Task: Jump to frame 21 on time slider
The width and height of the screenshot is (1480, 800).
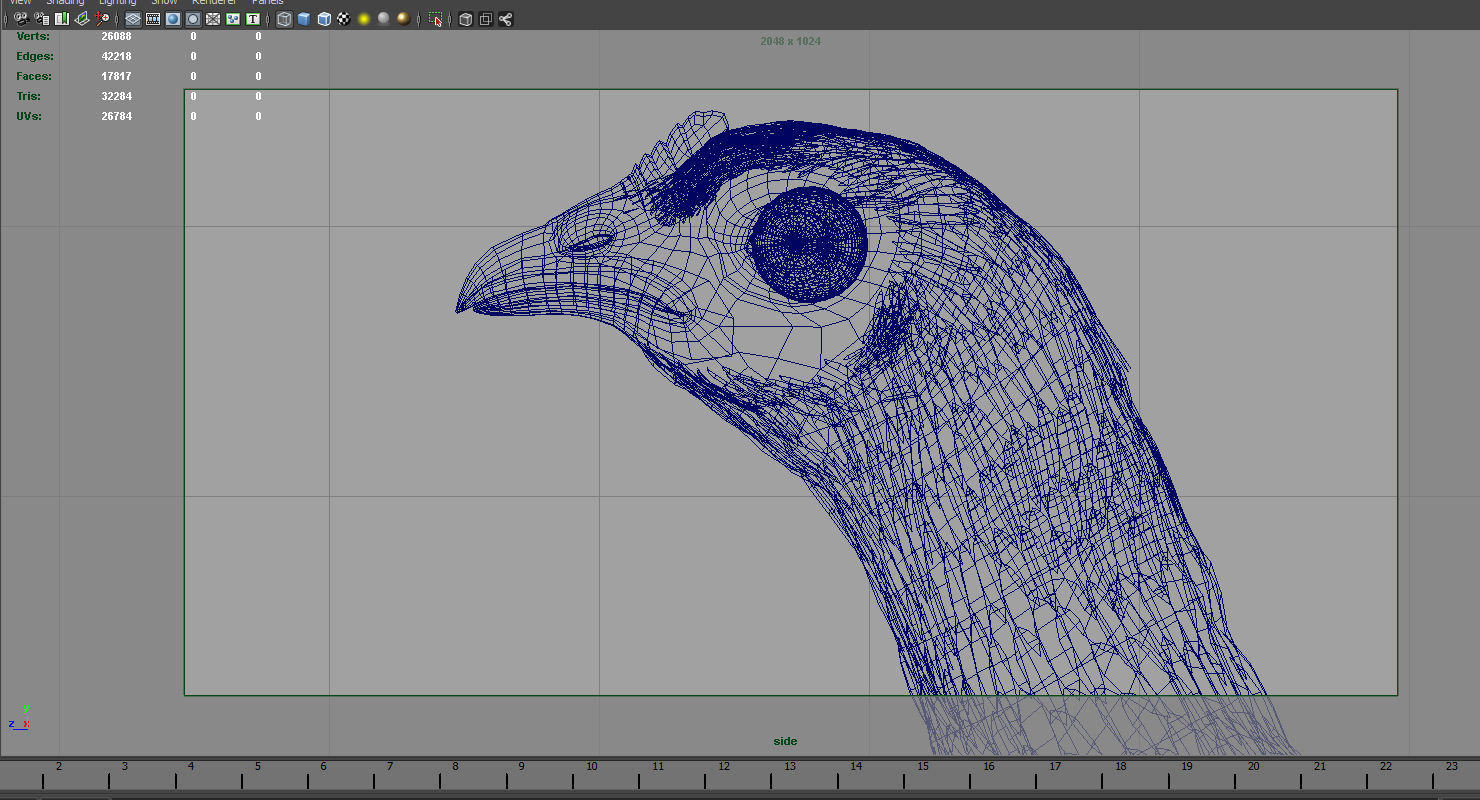Action: click(1320, 766)
